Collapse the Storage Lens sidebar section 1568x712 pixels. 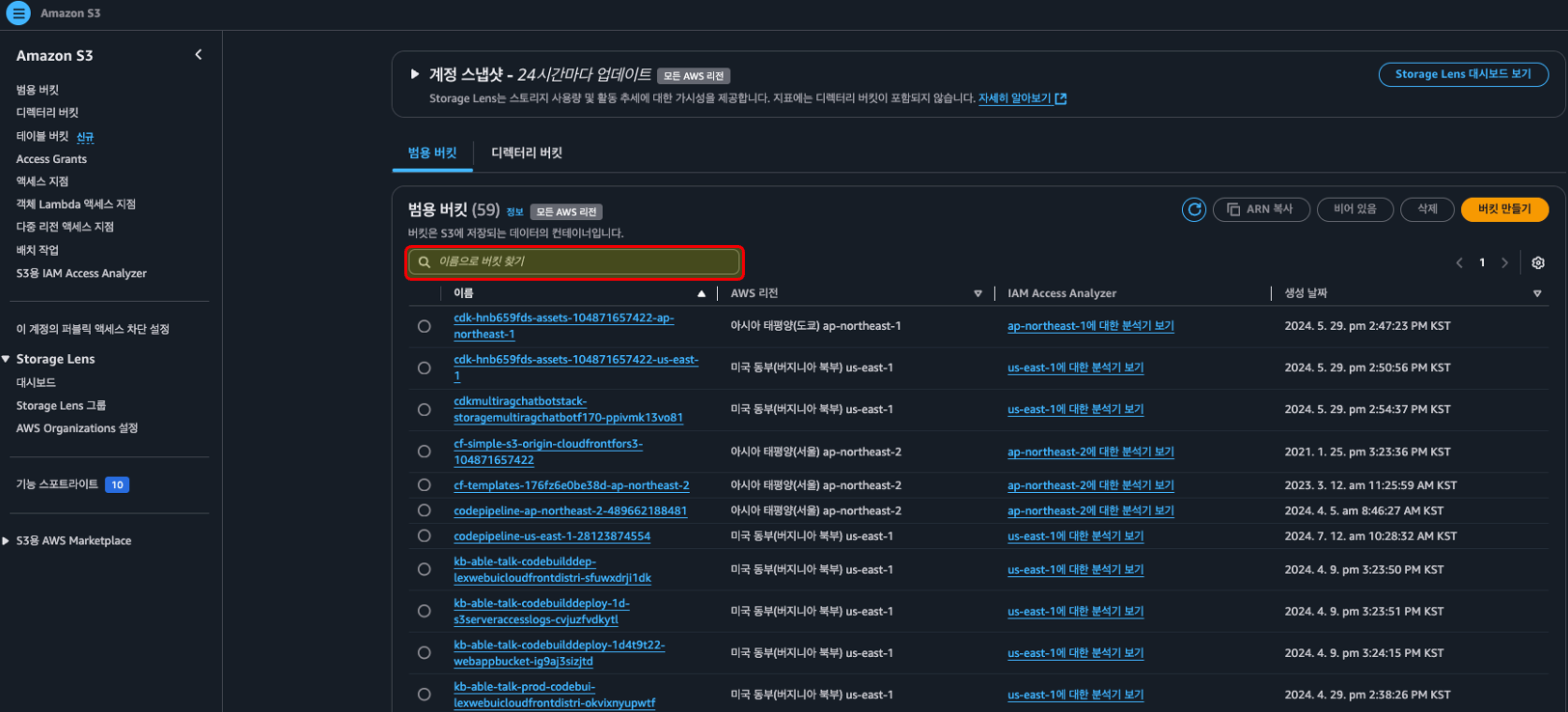click(6, 359)
